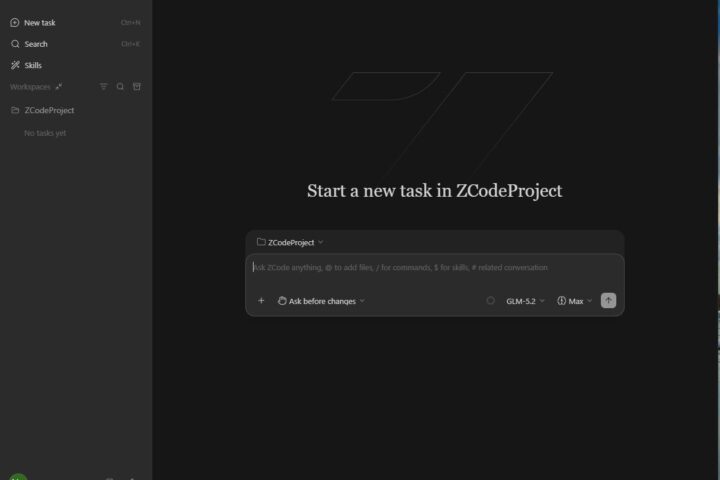Viewport: 720px width, 480px height.
Task: Expand the Max effort dropdown
Action: coord(574,301)
